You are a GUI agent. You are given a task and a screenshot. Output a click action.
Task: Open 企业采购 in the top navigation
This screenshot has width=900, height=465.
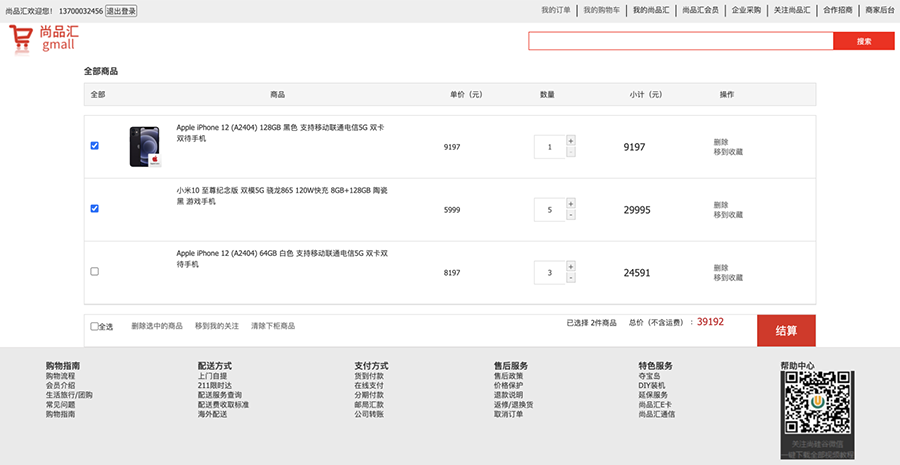(x=746, y=10)
